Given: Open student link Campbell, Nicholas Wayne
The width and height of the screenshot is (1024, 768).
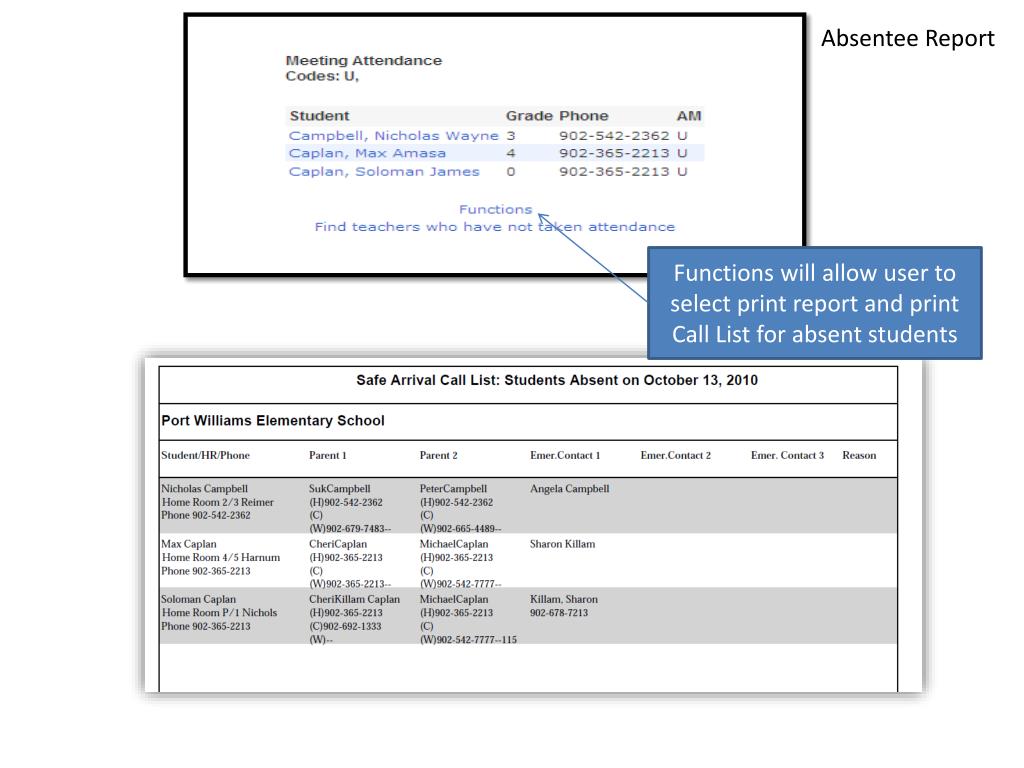Looking at the screenshot, I should pyautogui.click(x=393, y=136).
